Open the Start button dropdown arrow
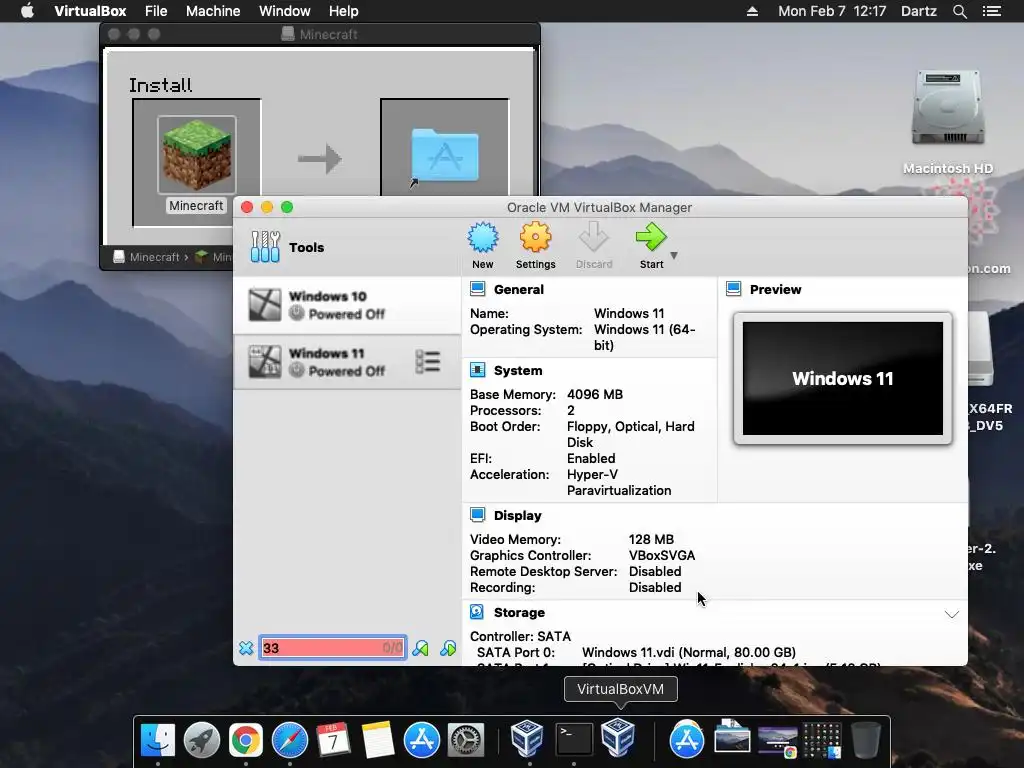The height and width of the screenshot is (768, 1024). 674,255
